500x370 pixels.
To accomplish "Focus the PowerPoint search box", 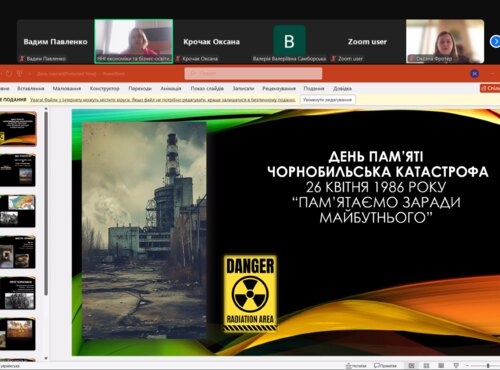I will (253, 73).
